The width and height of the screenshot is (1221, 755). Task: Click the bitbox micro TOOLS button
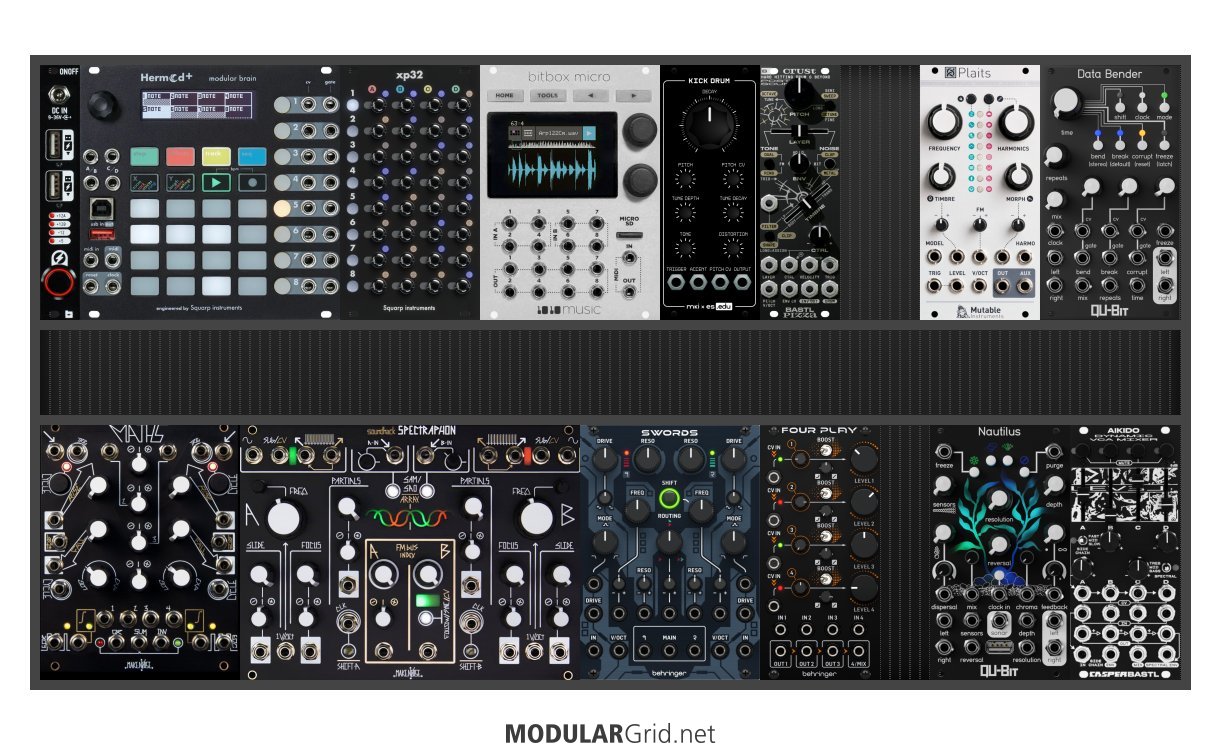coord(548,95)
